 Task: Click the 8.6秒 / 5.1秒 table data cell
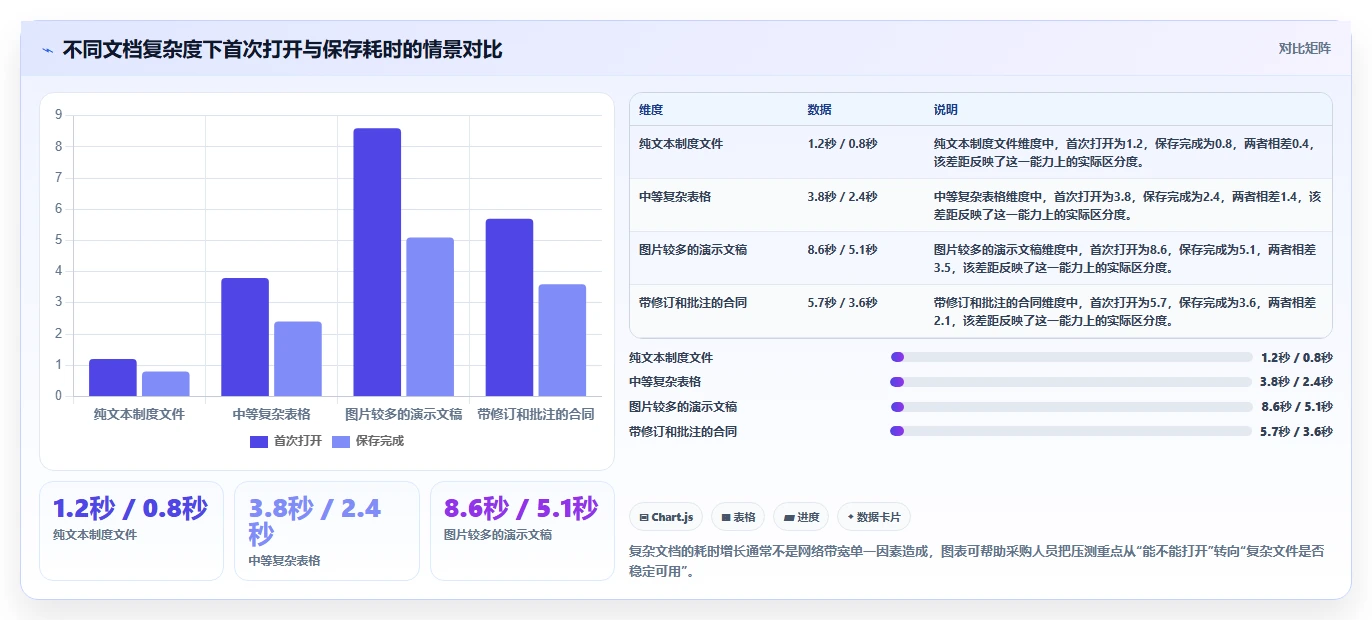tap(842, 250)
